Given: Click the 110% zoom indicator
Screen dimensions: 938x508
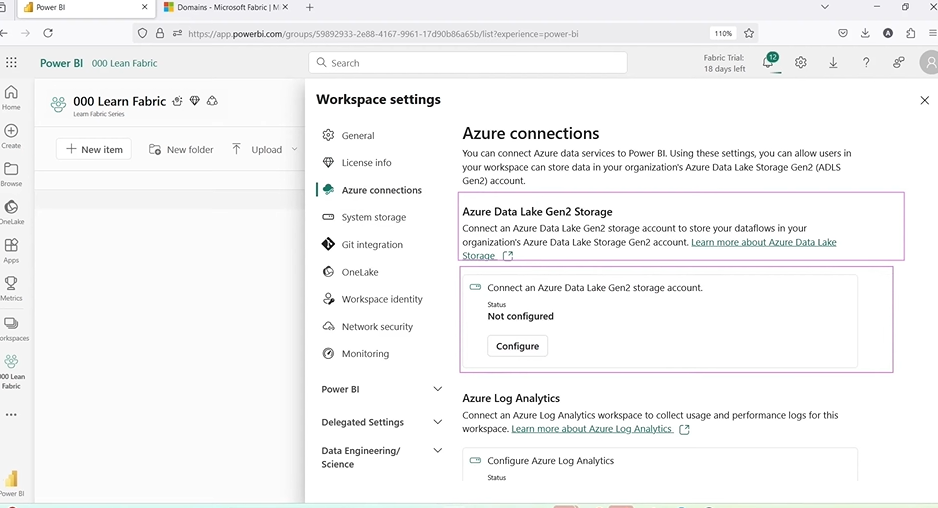Looking at the screenshot, I should (723, 34).
